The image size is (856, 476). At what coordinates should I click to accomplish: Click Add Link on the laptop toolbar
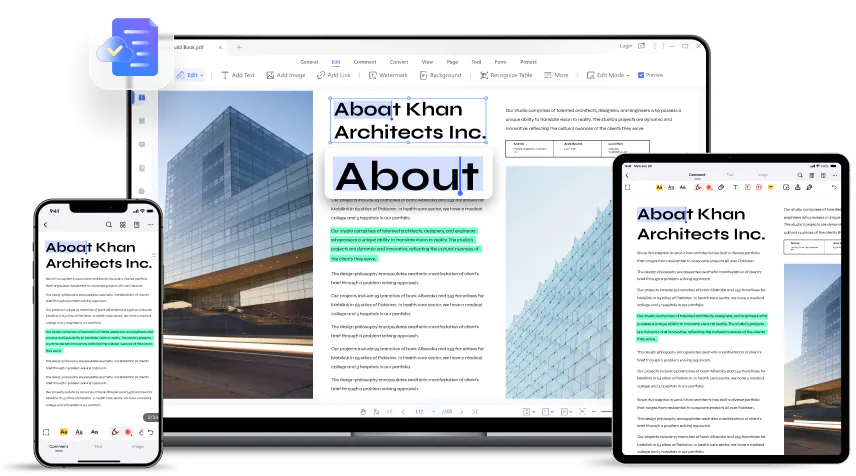[334, 75]
